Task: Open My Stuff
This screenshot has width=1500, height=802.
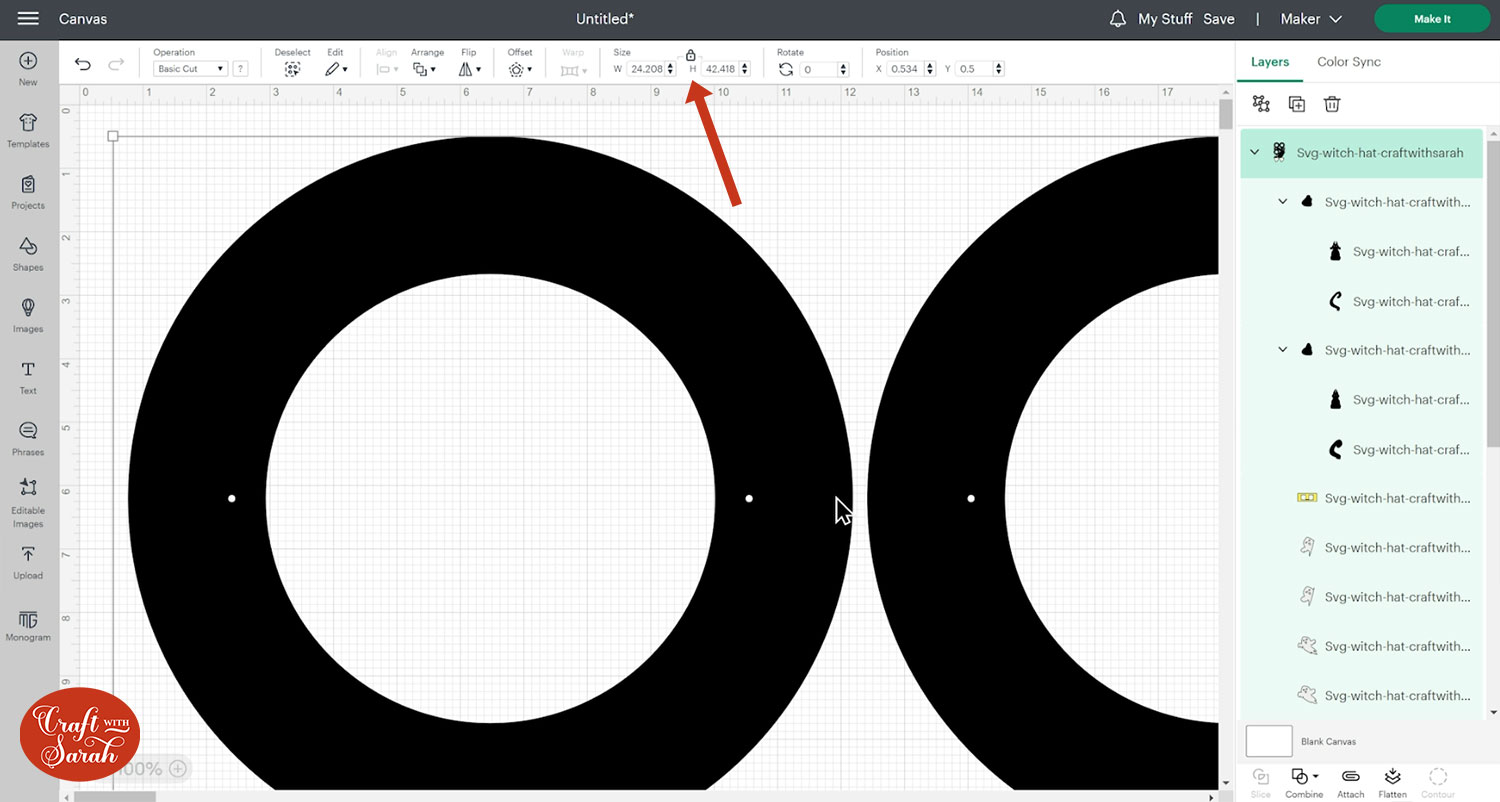Action: (x=1164, y=19)
